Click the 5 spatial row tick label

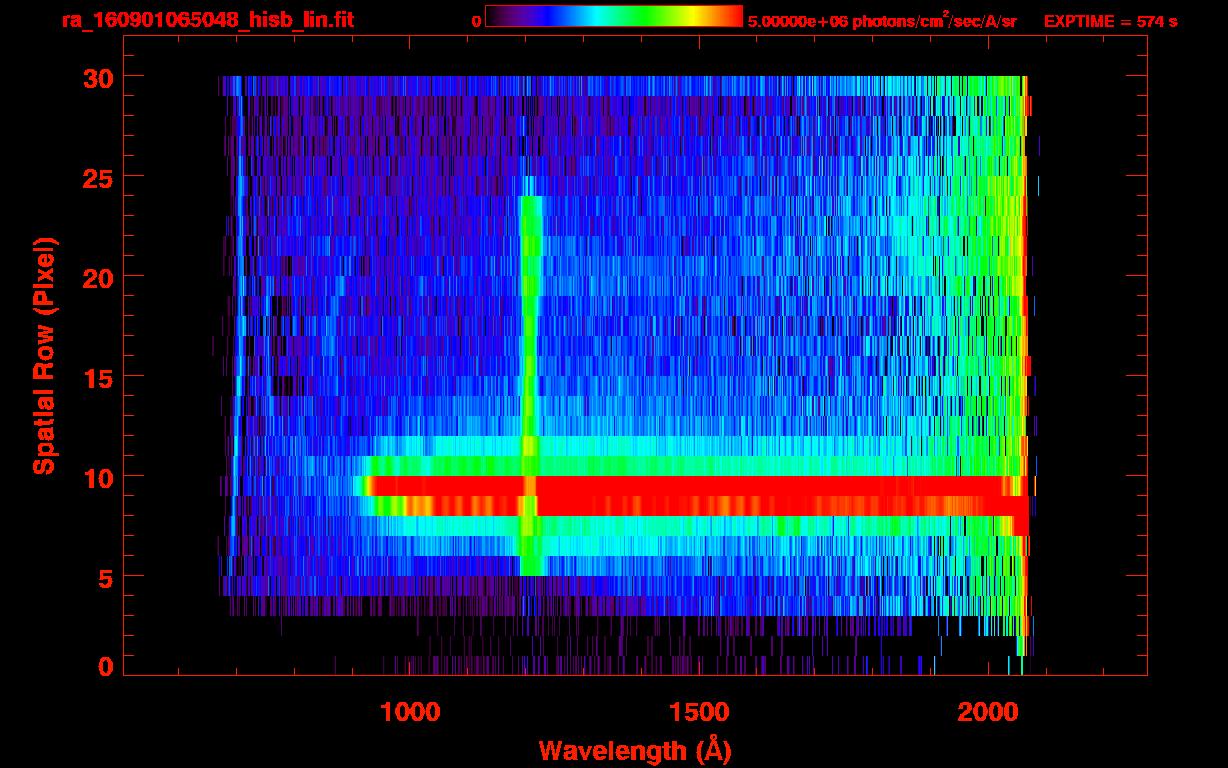106,576
